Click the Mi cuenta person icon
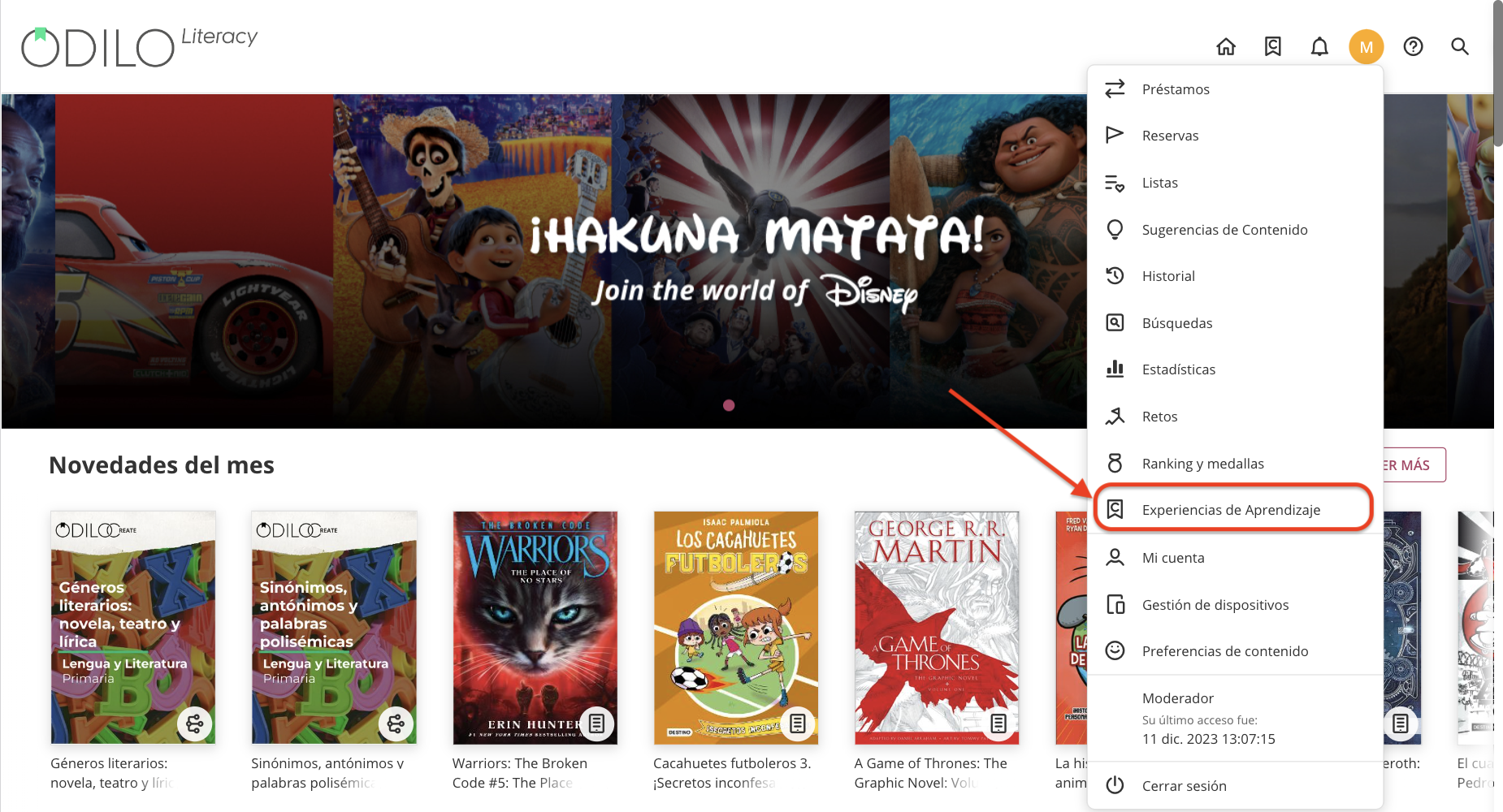The image size is (1503, 812). pos(1115,558)
